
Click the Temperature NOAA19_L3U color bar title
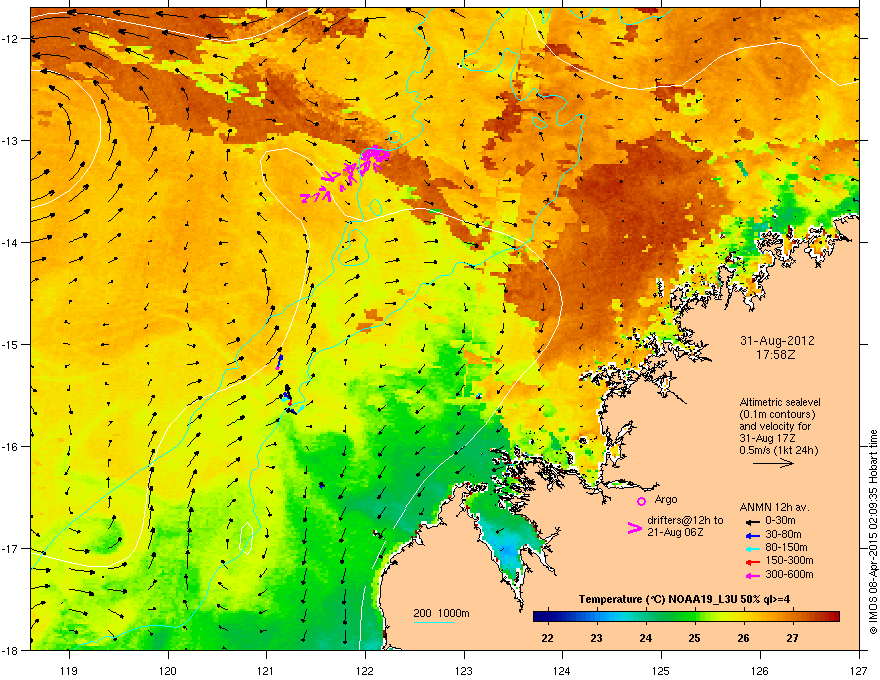tap(684, 600)
